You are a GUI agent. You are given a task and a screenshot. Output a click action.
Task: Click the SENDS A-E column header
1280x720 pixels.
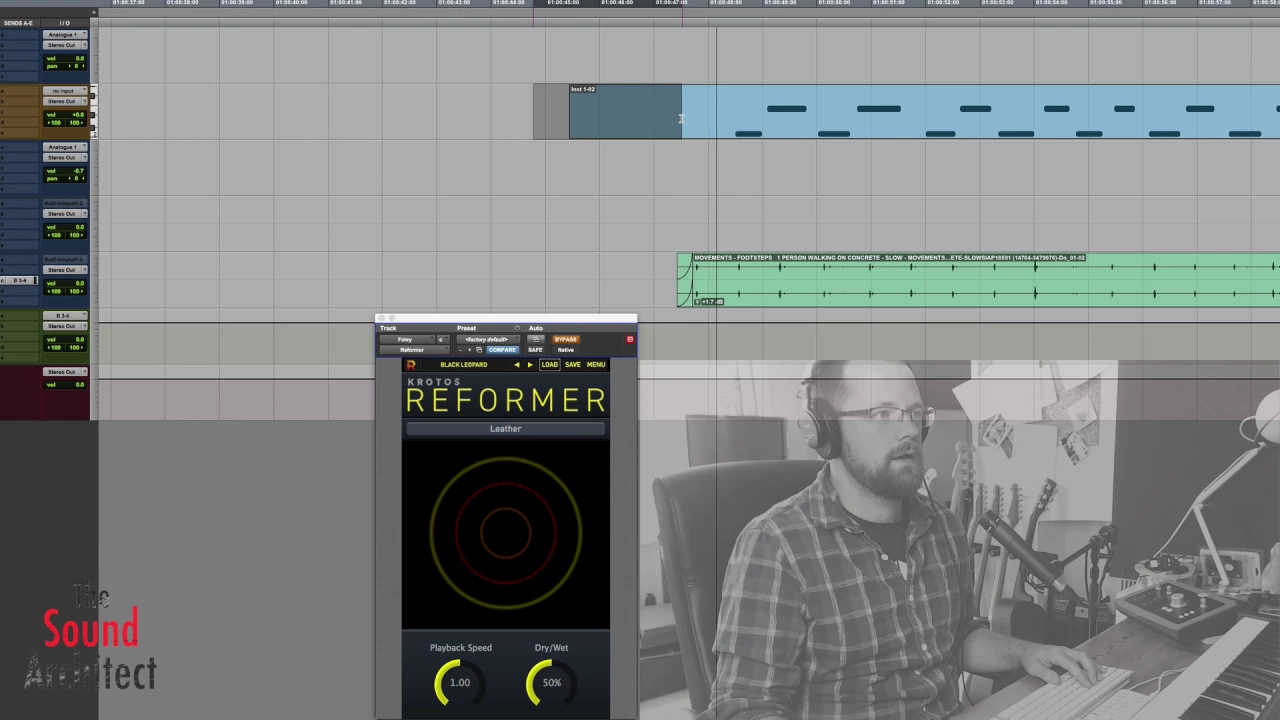19,23
